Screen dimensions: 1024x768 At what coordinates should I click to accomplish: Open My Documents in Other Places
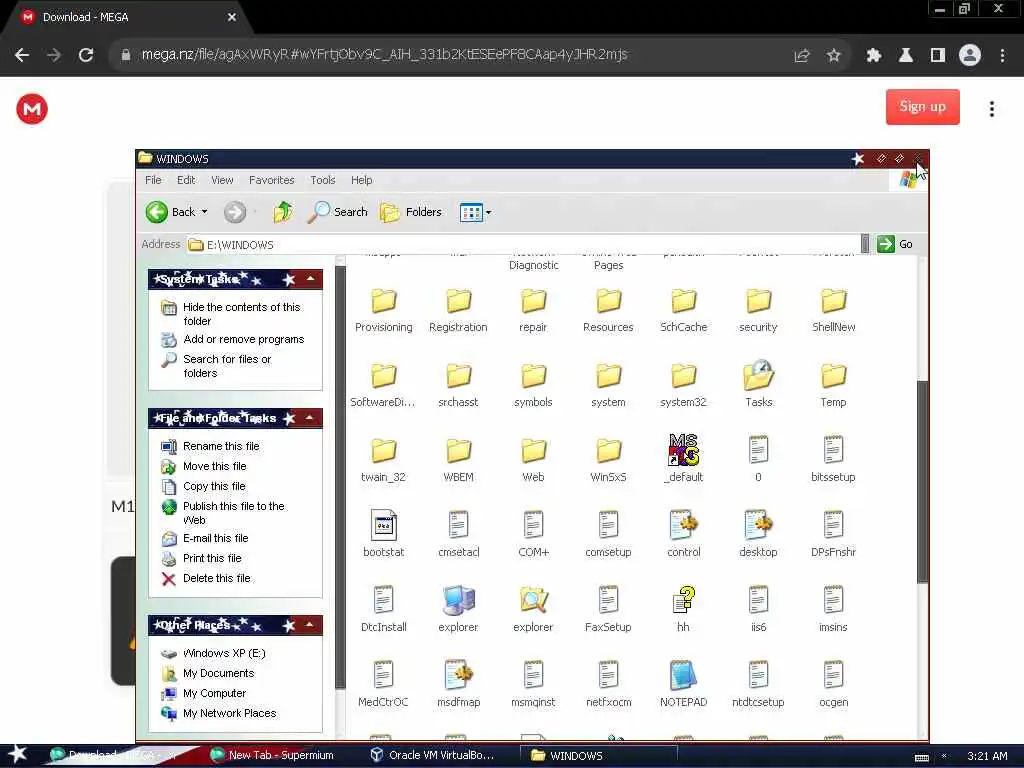(x=218, y=673)
